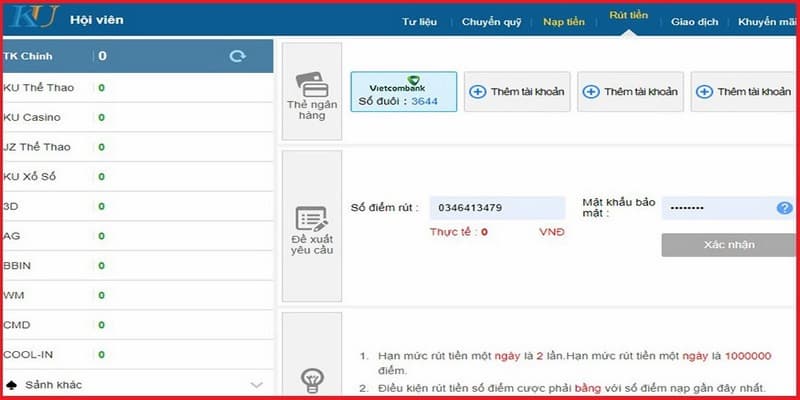The image size is (800, 400).
Task: Click the spade icon beside Sảnh khác
Action: point(11,385)
